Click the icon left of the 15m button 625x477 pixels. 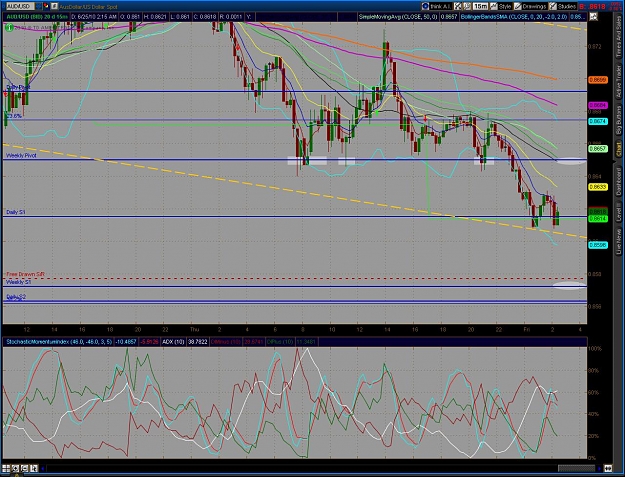(467, 6)
